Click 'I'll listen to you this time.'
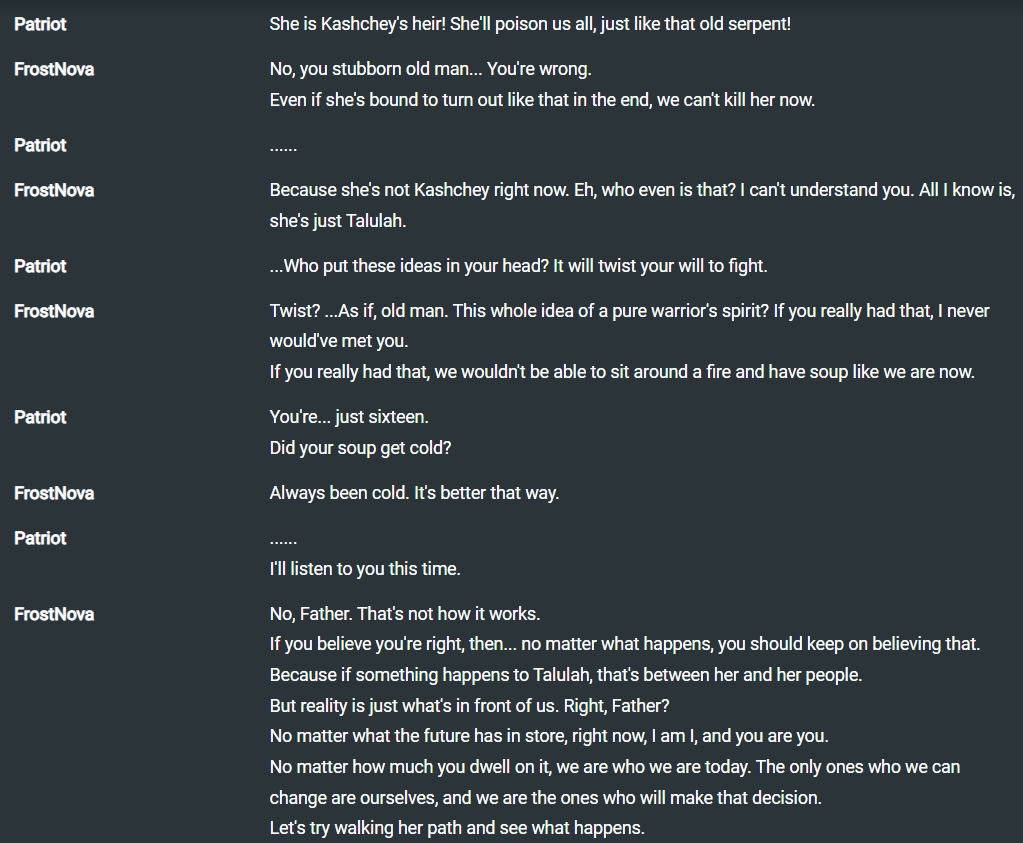 pos(365,569)
